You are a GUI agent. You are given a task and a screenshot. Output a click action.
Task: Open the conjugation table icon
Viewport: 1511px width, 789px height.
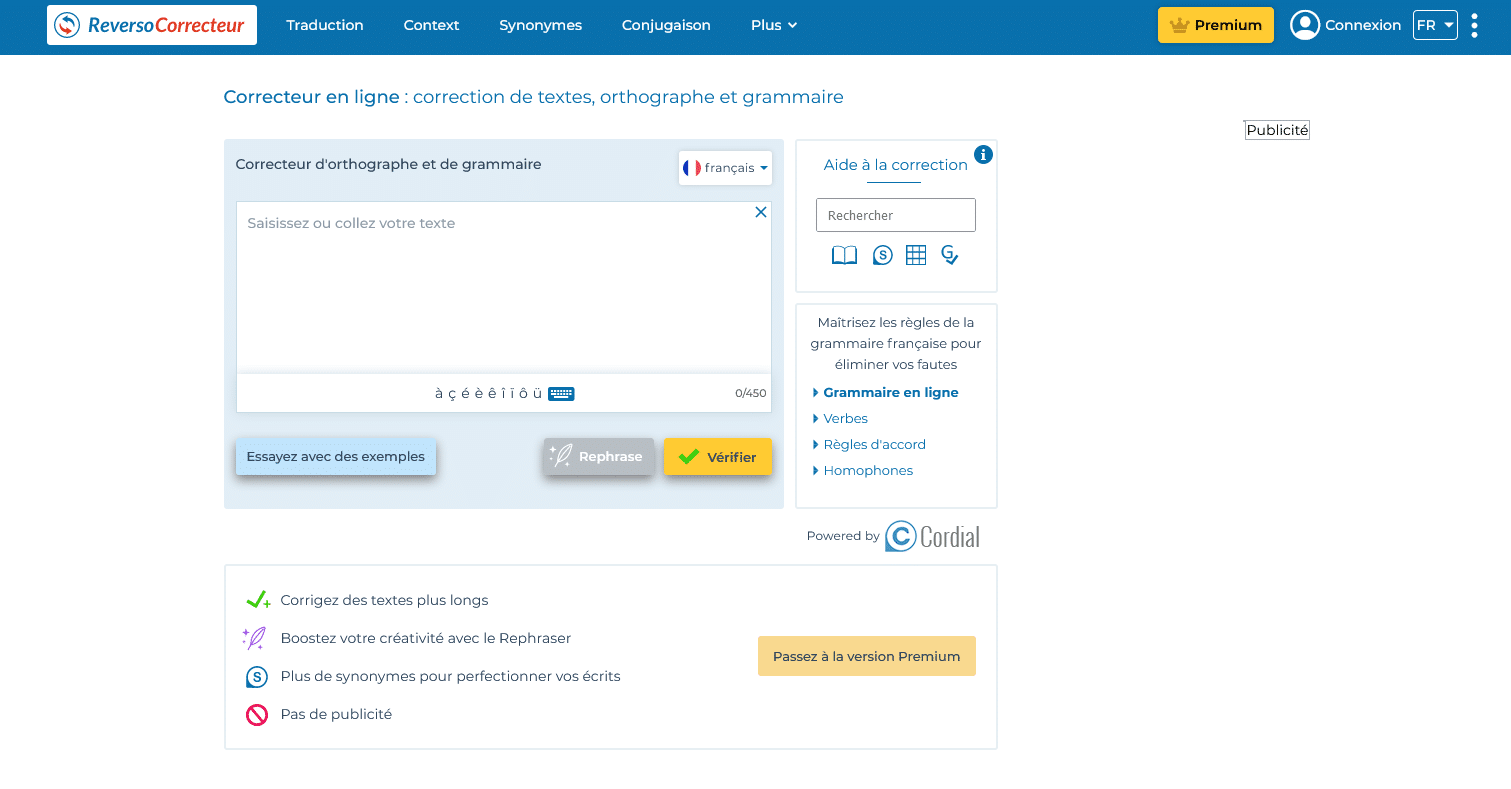point(916,255)
